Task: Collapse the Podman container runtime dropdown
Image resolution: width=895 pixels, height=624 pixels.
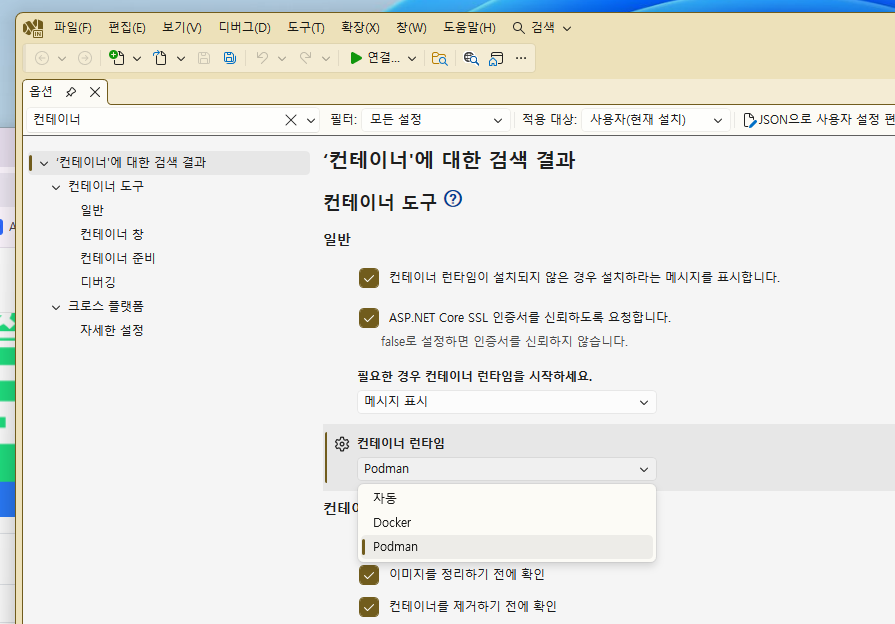Action: click(507, 469)
